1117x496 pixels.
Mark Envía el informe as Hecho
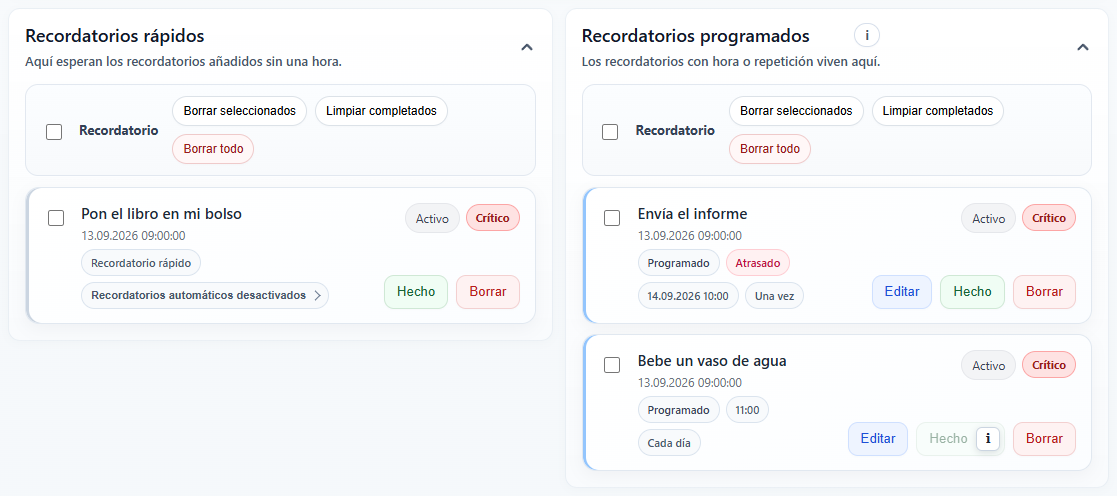pos(972,292)
